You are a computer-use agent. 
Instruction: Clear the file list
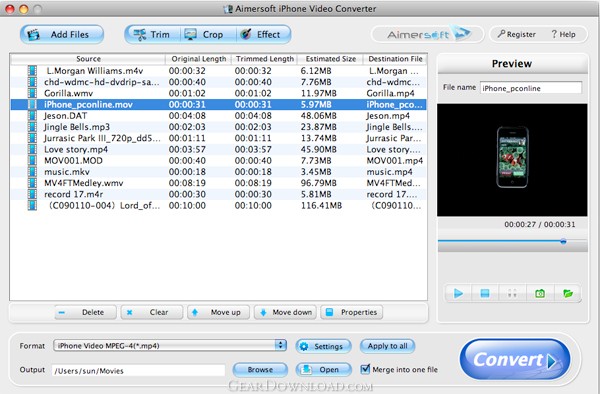(x=152, y=312)
